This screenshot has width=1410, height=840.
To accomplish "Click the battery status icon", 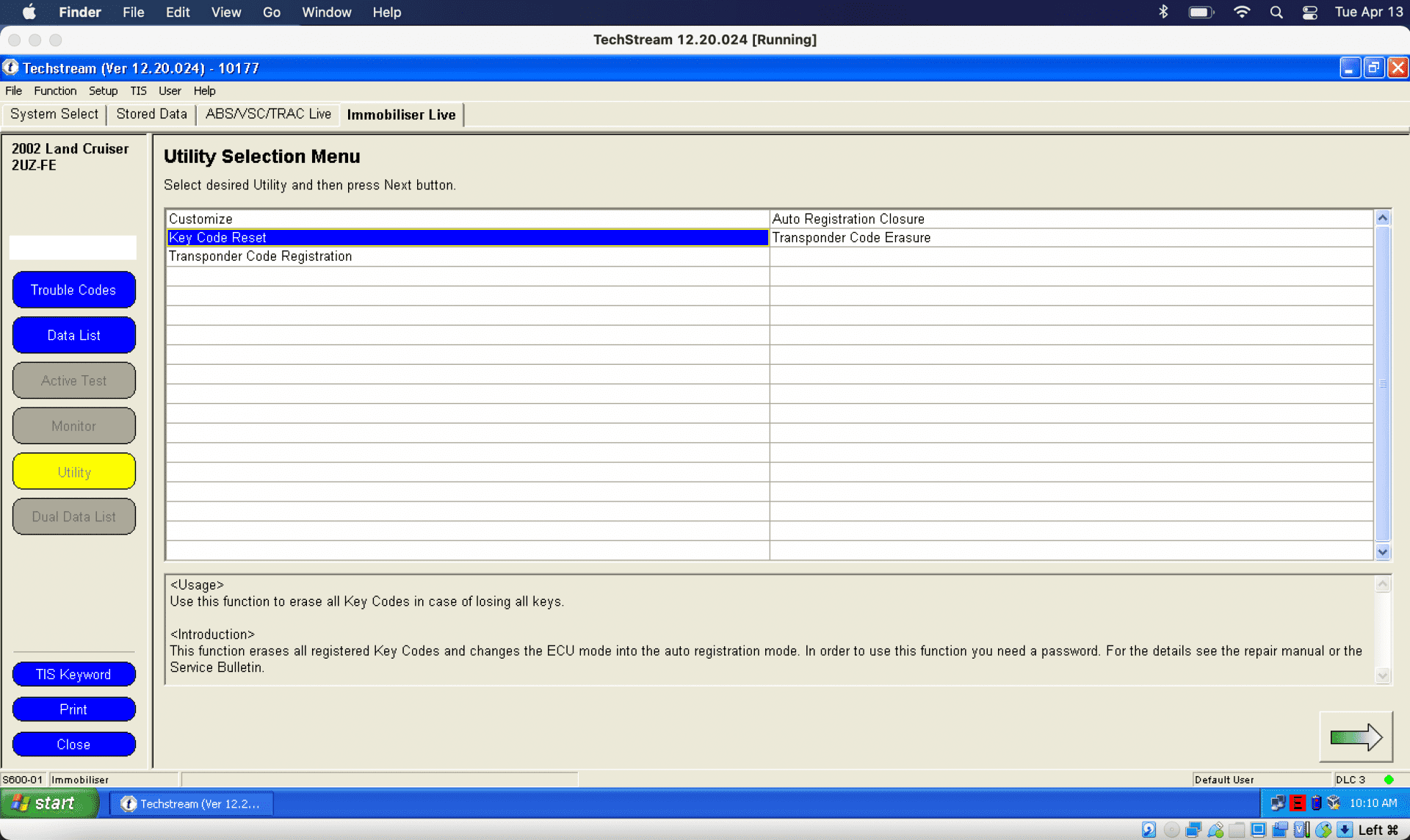I will pyautogui.click(x=1201, y=12).
